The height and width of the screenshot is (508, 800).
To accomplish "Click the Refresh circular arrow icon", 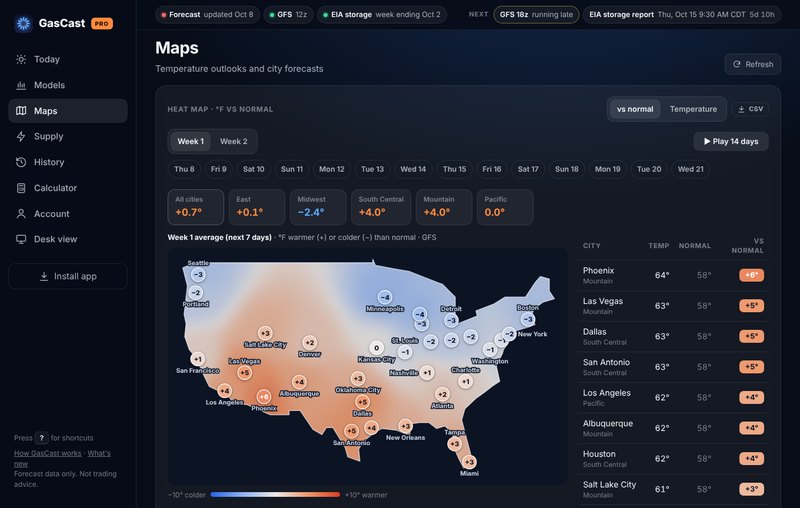I will 736,64.
